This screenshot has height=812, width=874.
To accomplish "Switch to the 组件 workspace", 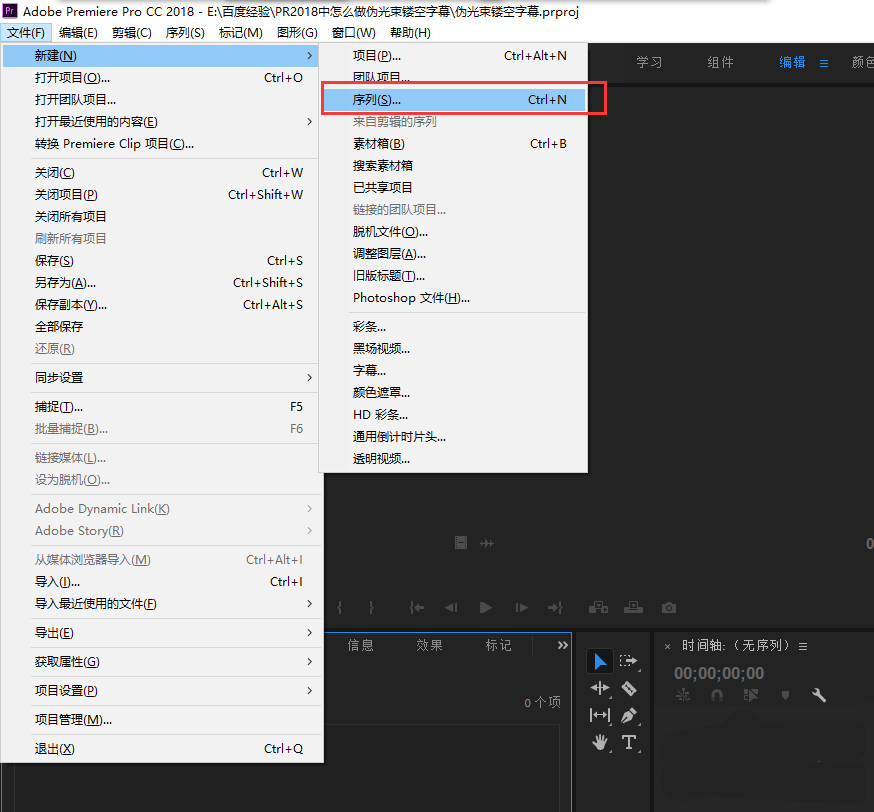I will pos(720,62).
